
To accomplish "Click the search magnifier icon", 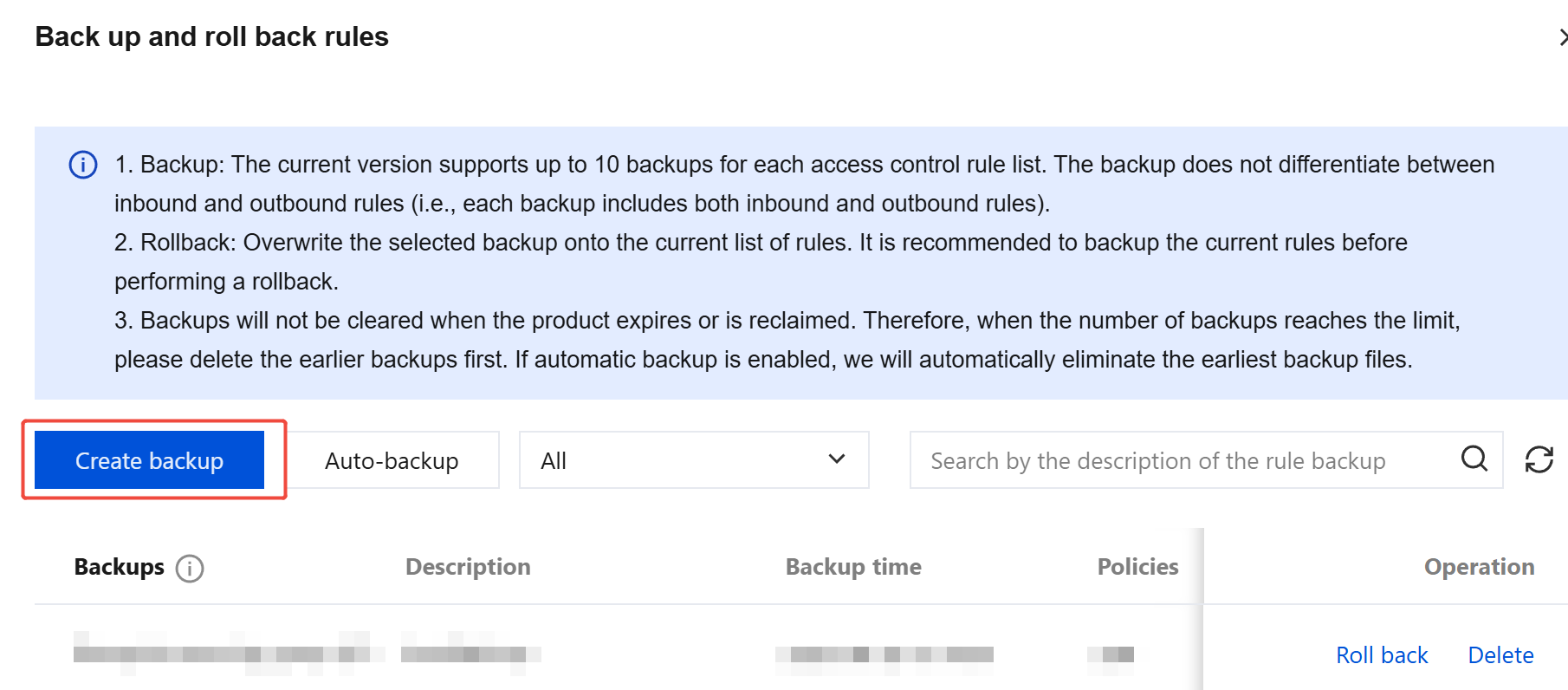I will pyautogui.click(x=1474, y=459).
